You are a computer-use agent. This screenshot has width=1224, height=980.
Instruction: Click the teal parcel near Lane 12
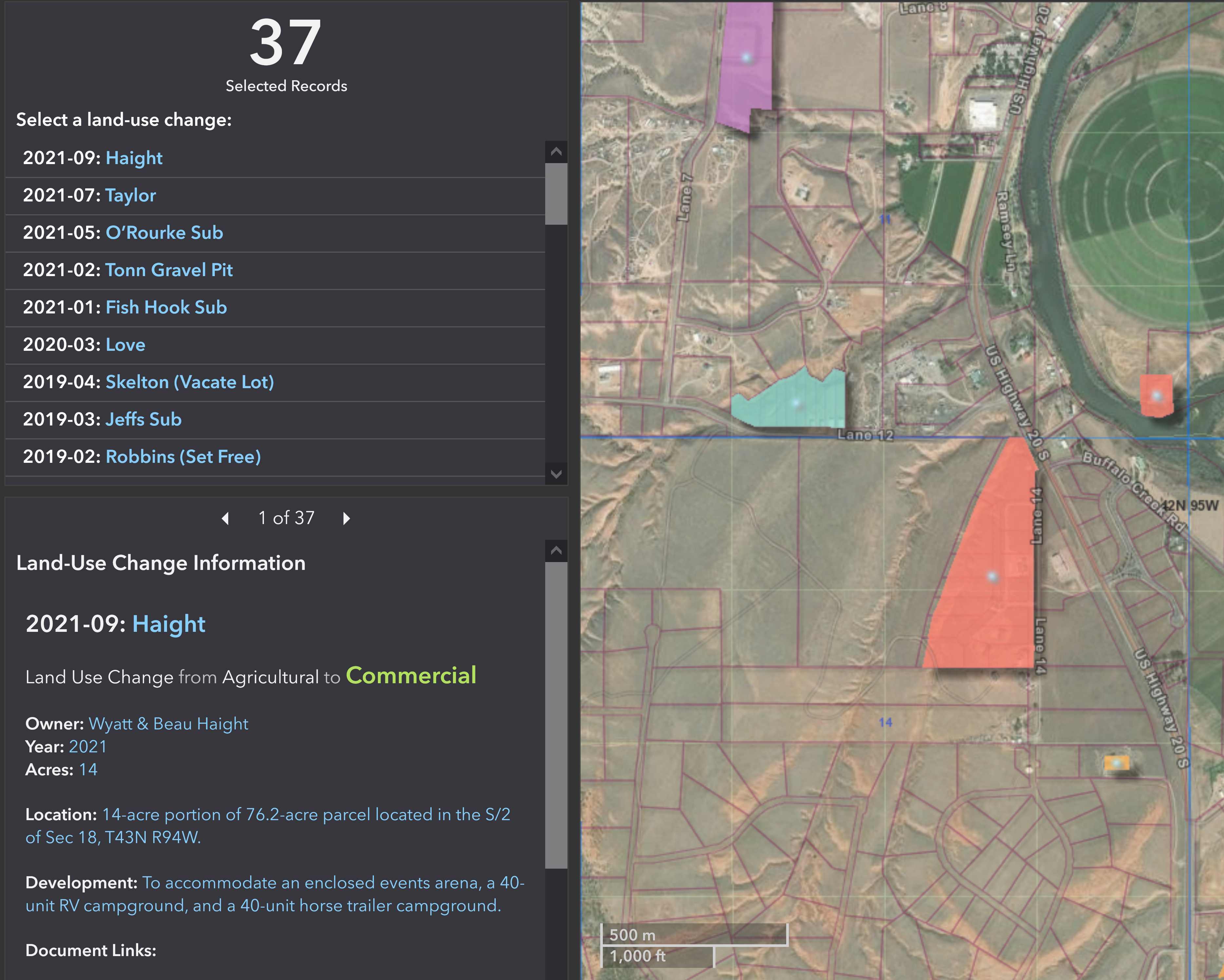click(x=795, y=402)
